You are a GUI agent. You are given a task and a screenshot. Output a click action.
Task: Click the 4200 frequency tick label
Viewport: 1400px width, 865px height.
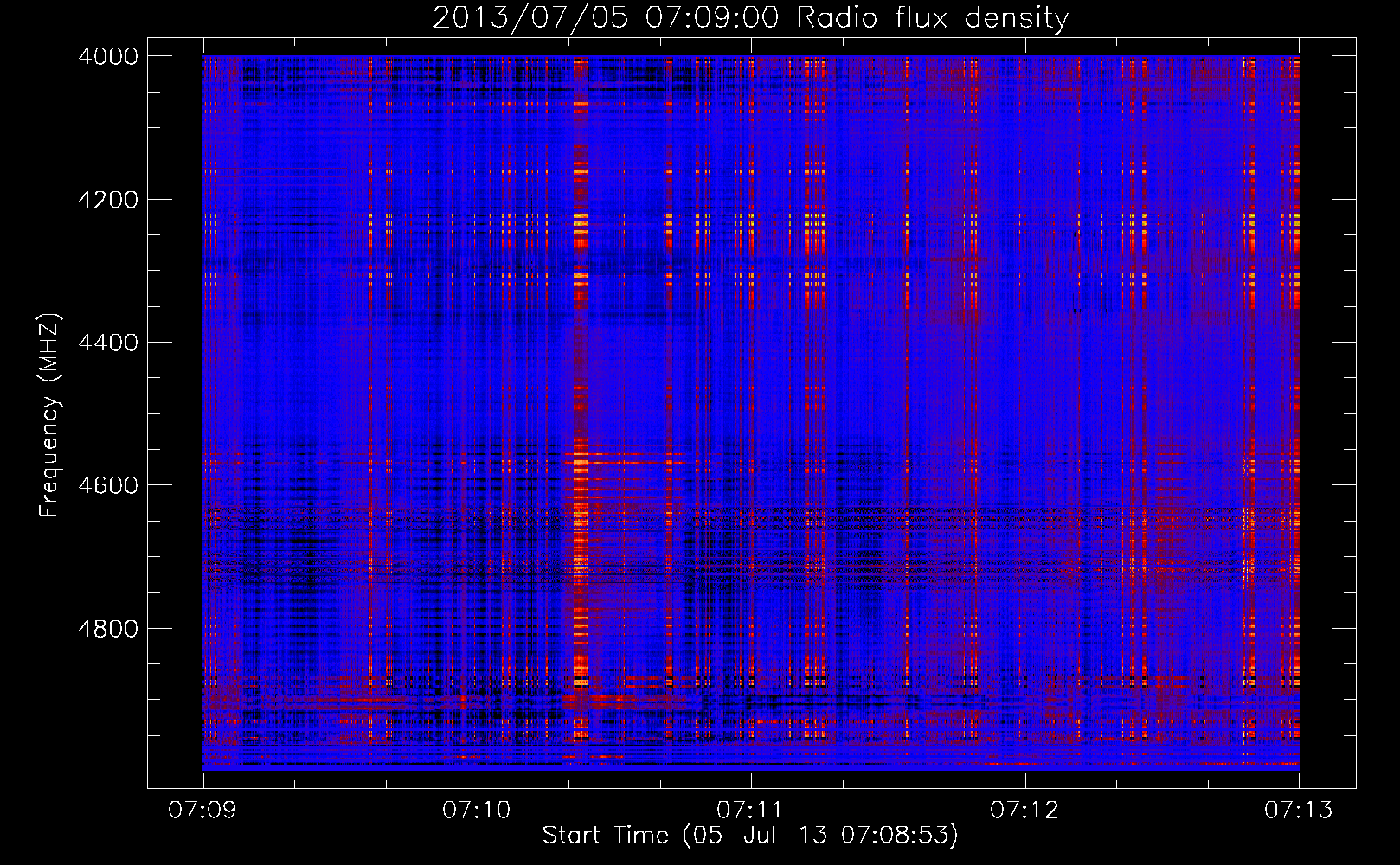108,200
